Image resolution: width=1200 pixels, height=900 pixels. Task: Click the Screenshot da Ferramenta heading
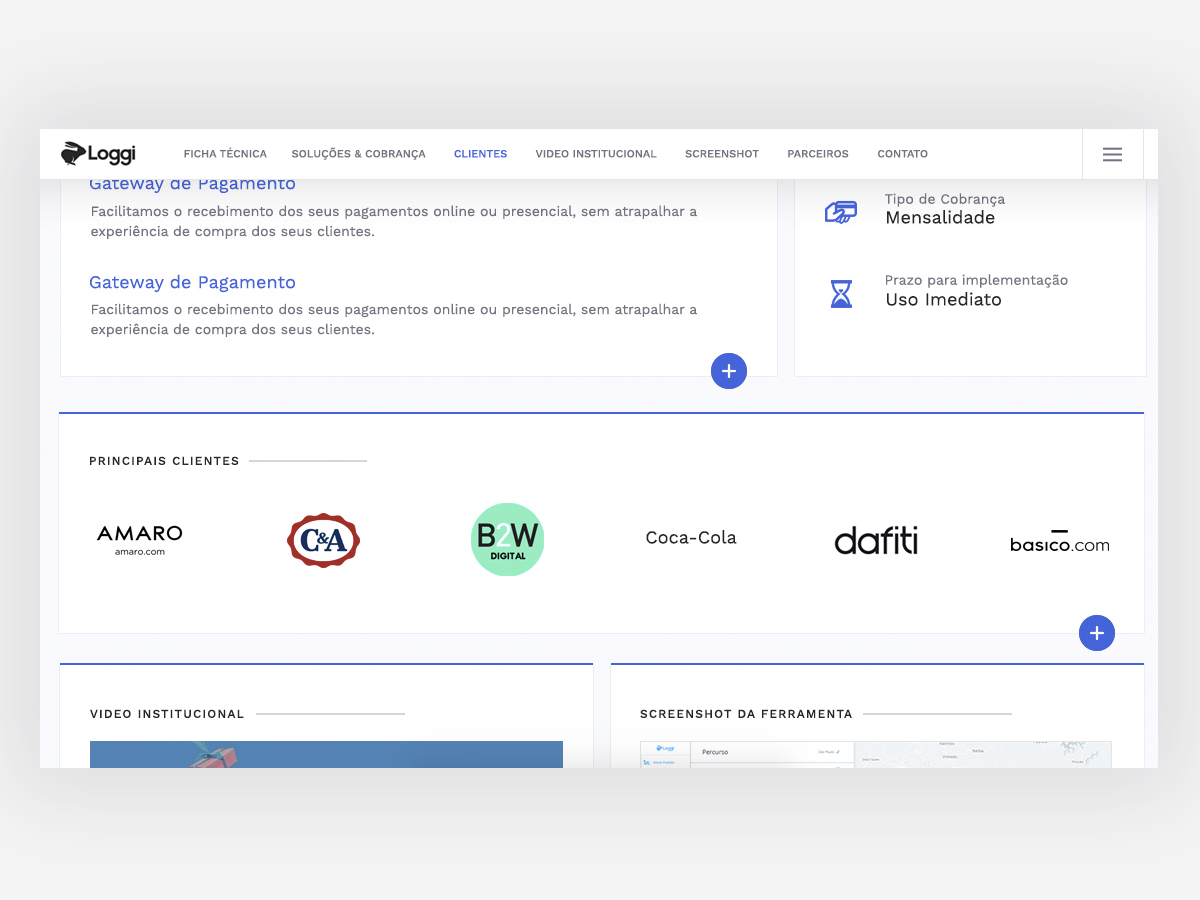click(x=746, y=714)
